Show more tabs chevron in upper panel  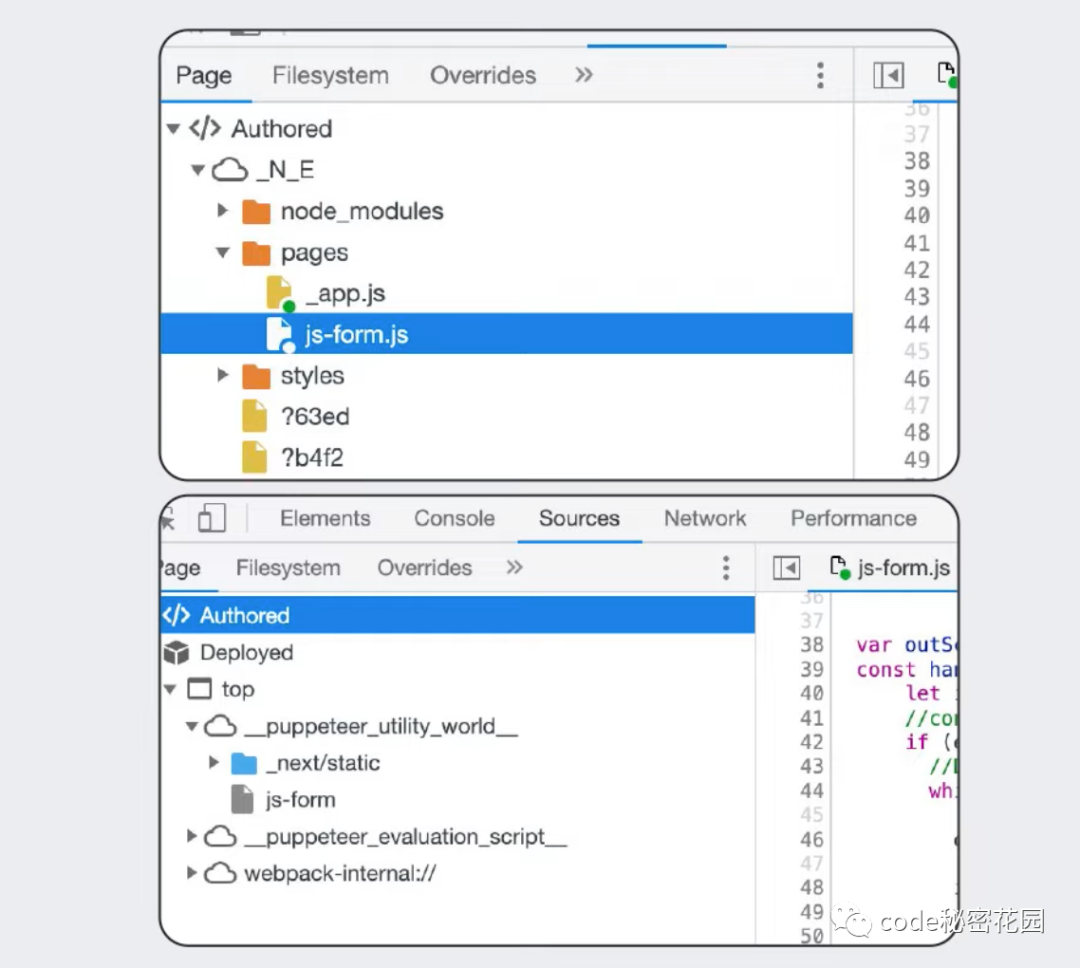pos(584,74)
